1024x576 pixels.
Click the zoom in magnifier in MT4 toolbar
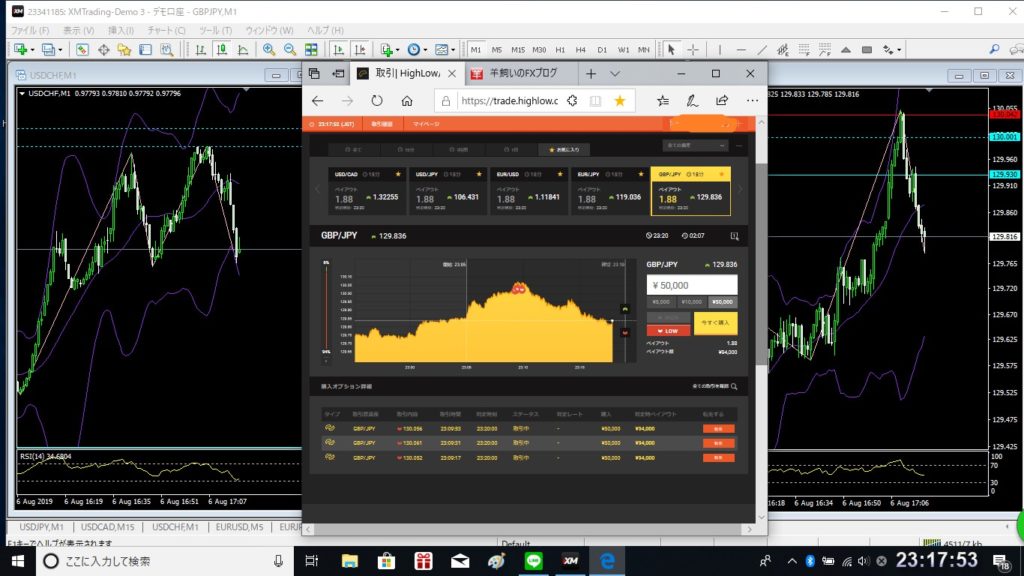point(268,49)
